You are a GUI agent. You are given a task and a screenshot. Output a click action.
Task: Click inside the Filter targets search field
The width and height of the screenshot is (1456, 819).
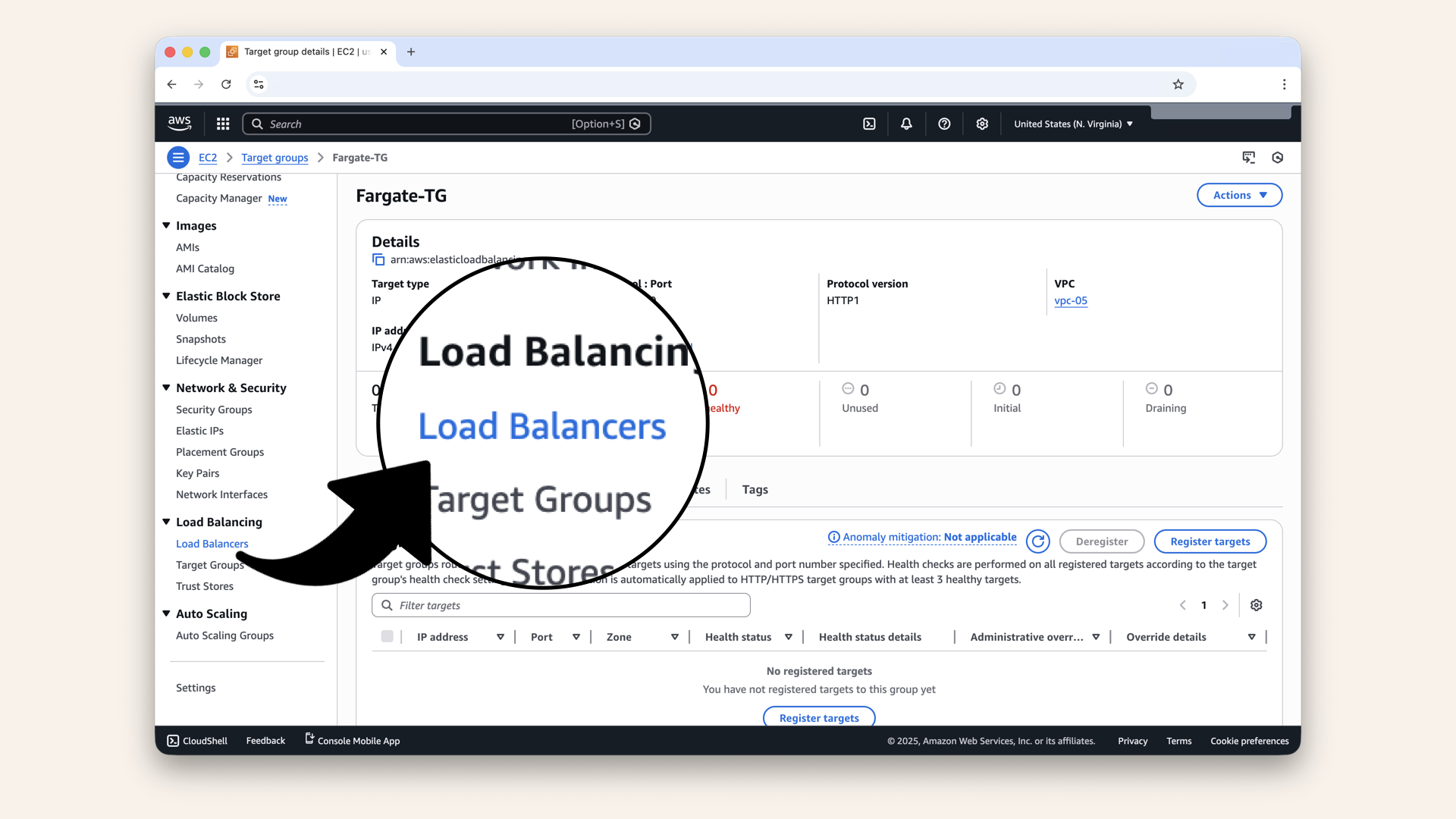pyautogui.click(x=560, y=605)
